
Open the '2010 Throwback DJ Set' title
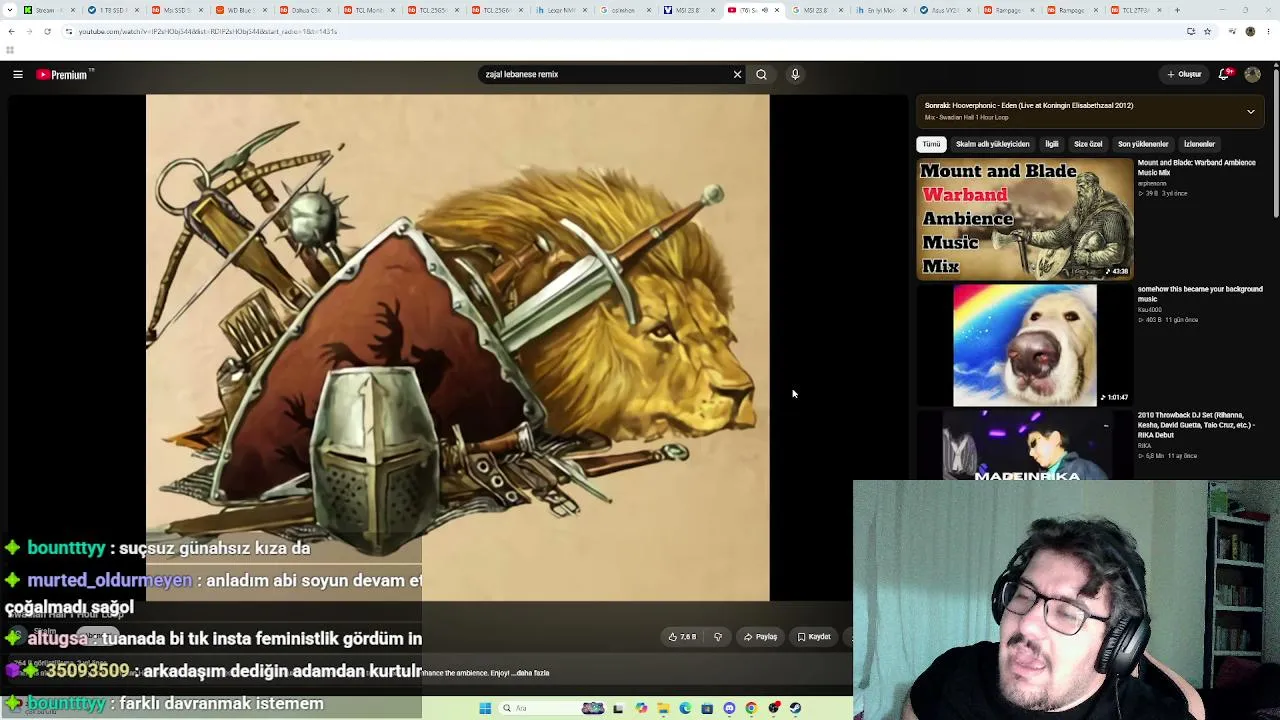[x=1196, y=425]
